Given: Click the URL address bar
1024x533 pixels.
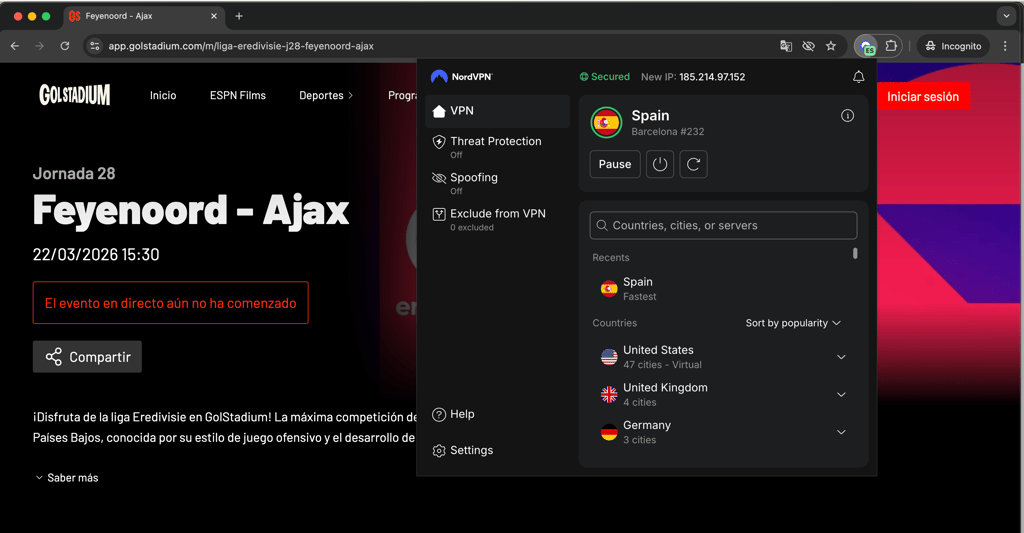Looking at the screenshot, I should point(431,46).
